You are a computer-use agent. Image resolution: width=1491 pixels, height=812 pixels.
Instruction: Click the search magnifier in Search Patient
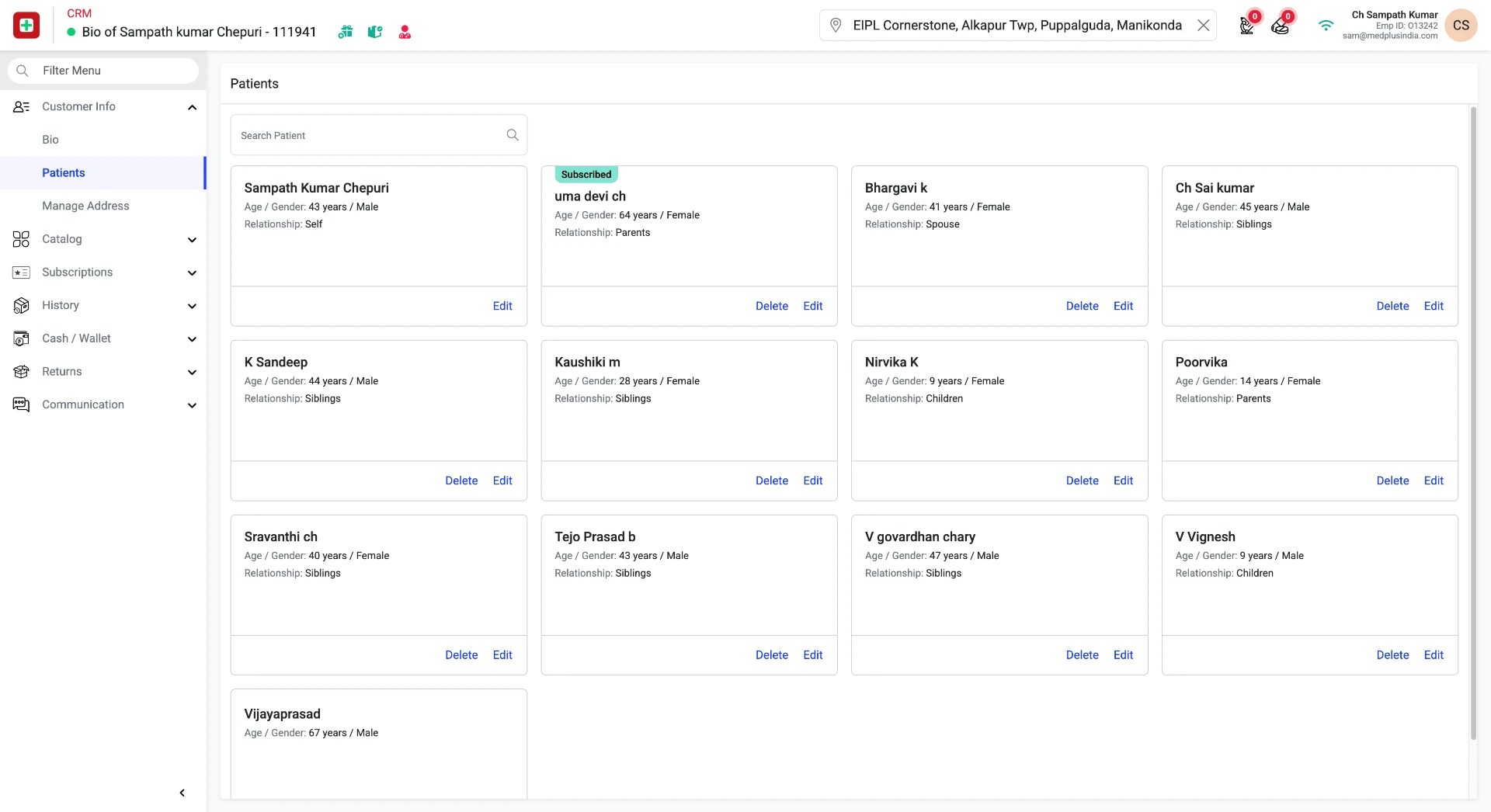tap(513, 135)
